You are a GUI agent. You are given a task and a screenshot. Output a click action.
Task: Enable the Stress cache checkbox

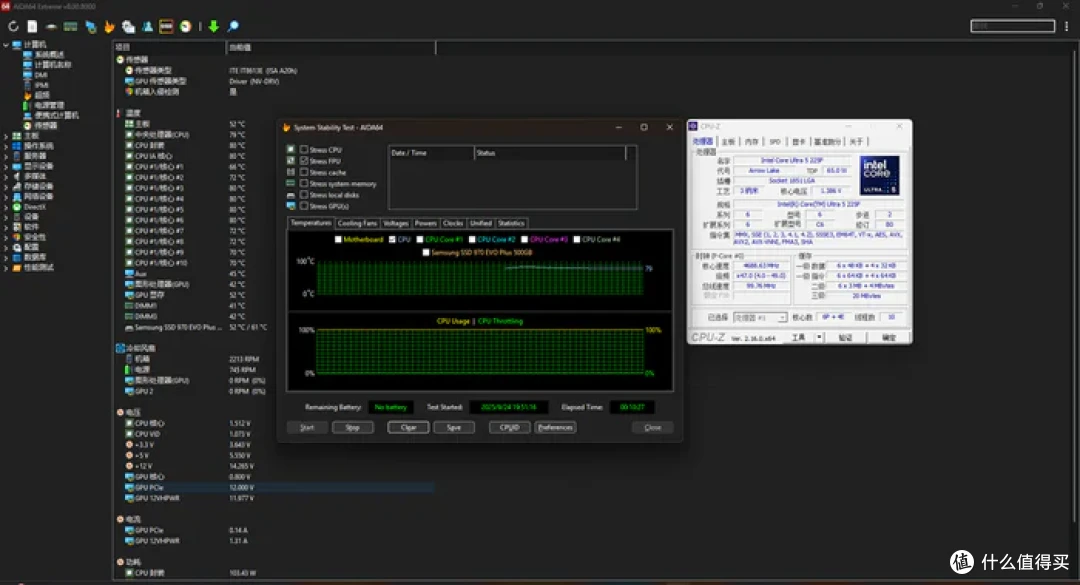pos(304,172)
